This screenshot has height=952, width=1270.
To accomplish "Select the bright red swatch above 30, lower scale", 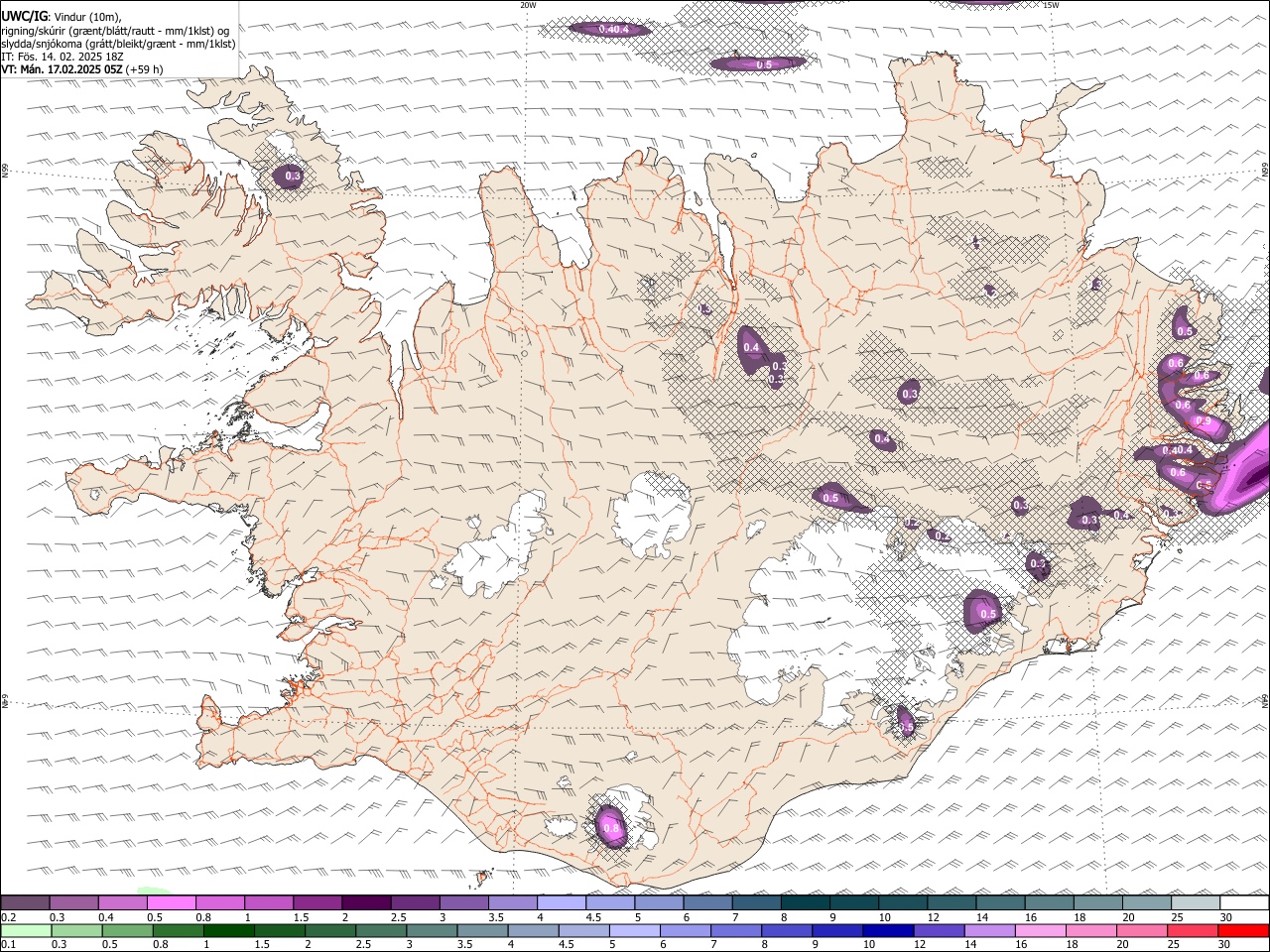I will click(x=1242, y=930).
